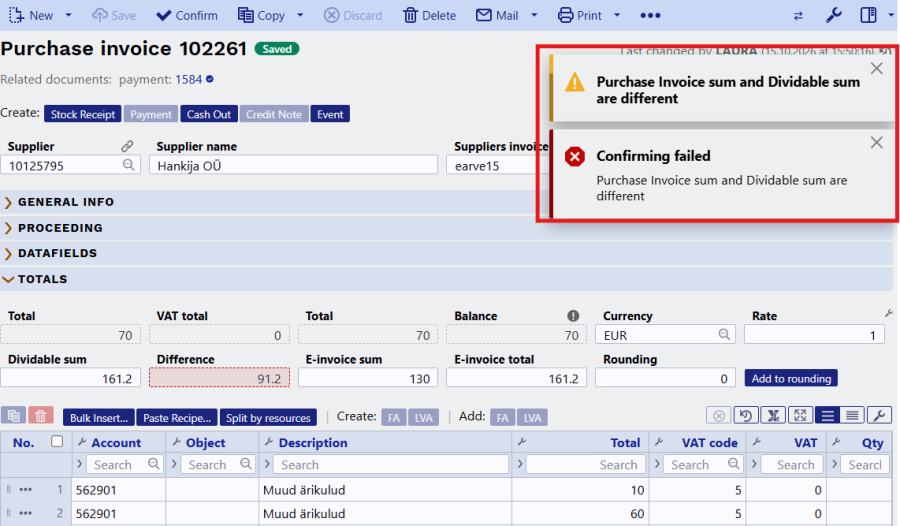Viewport: 900px width, 526px height.
Task: Confirm the purchase invoice
Action: point(187,16)
